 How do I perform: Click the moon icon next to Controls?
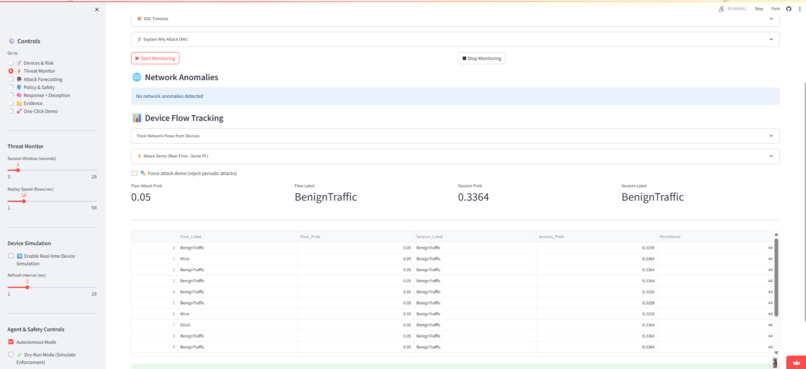(12, 41)
